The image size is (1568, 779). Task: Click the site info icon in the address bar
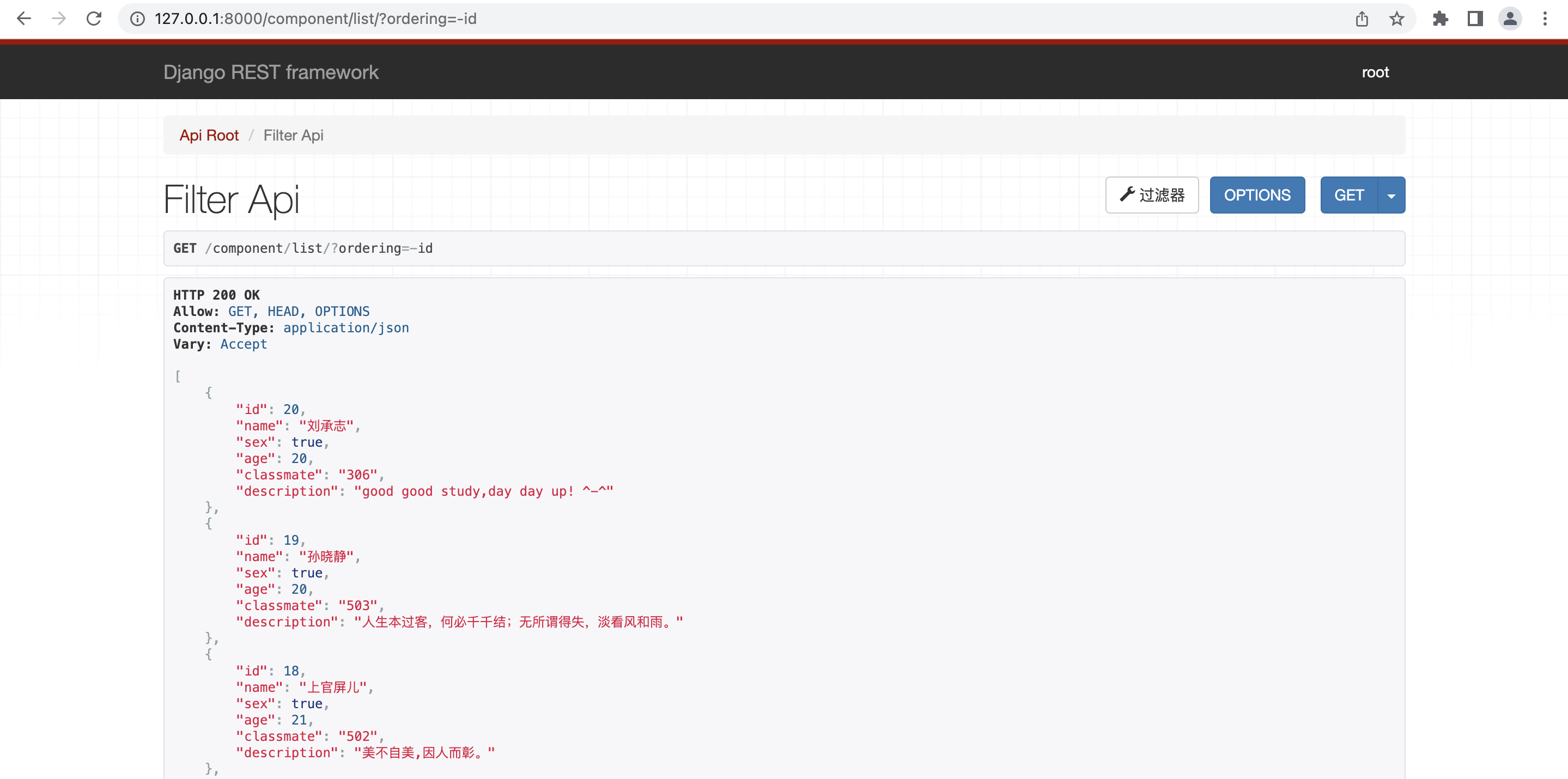tap(137, 19)
